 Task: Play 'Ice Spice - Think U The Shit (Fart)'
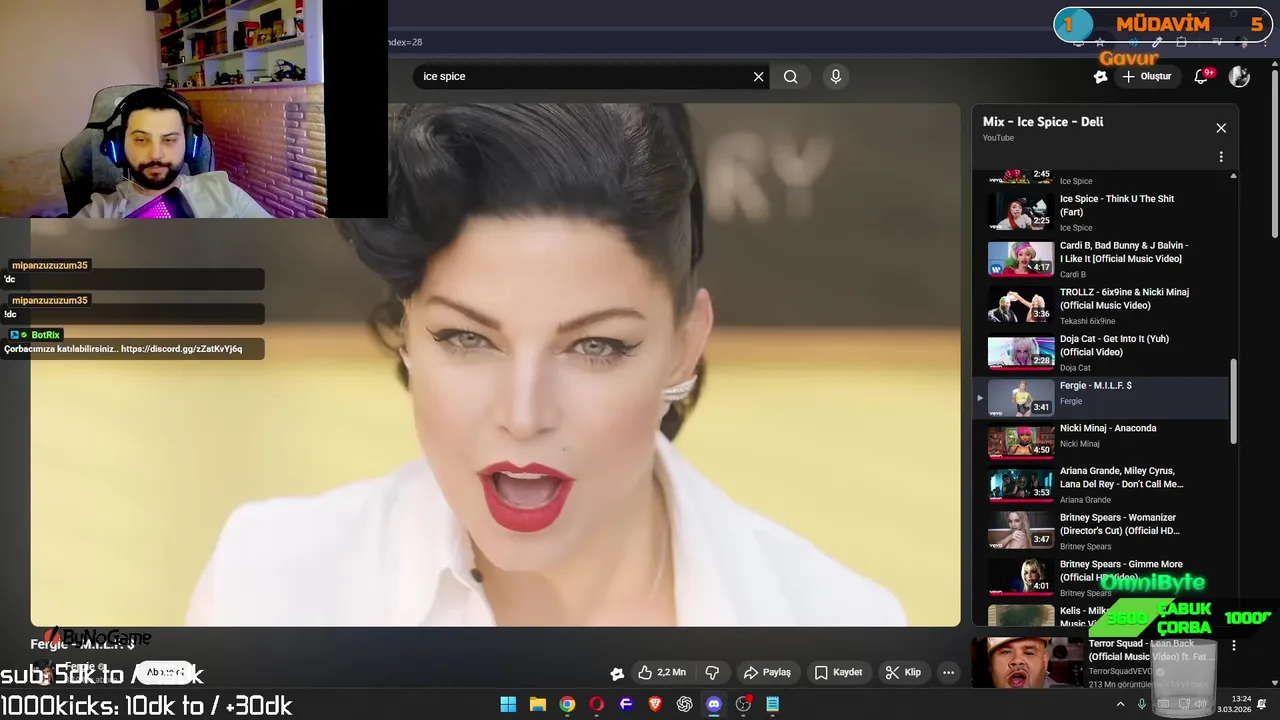[x=1117, y=205]
